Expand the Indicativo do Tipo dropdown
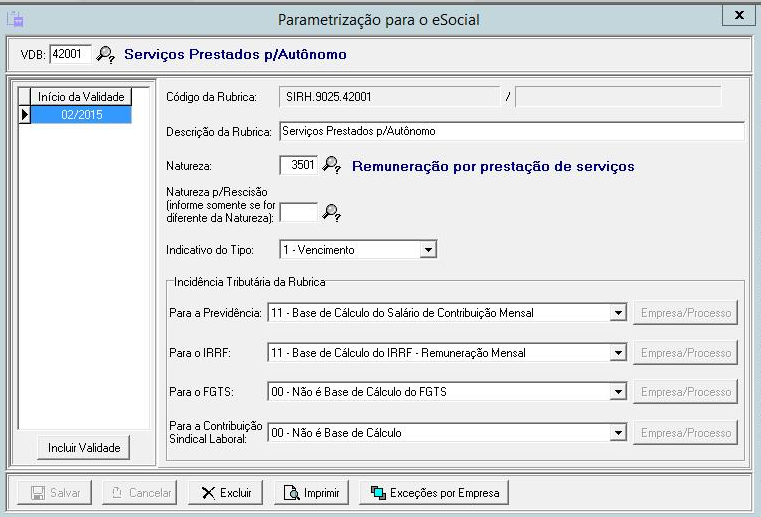The image size is (761, 517). 428,249
